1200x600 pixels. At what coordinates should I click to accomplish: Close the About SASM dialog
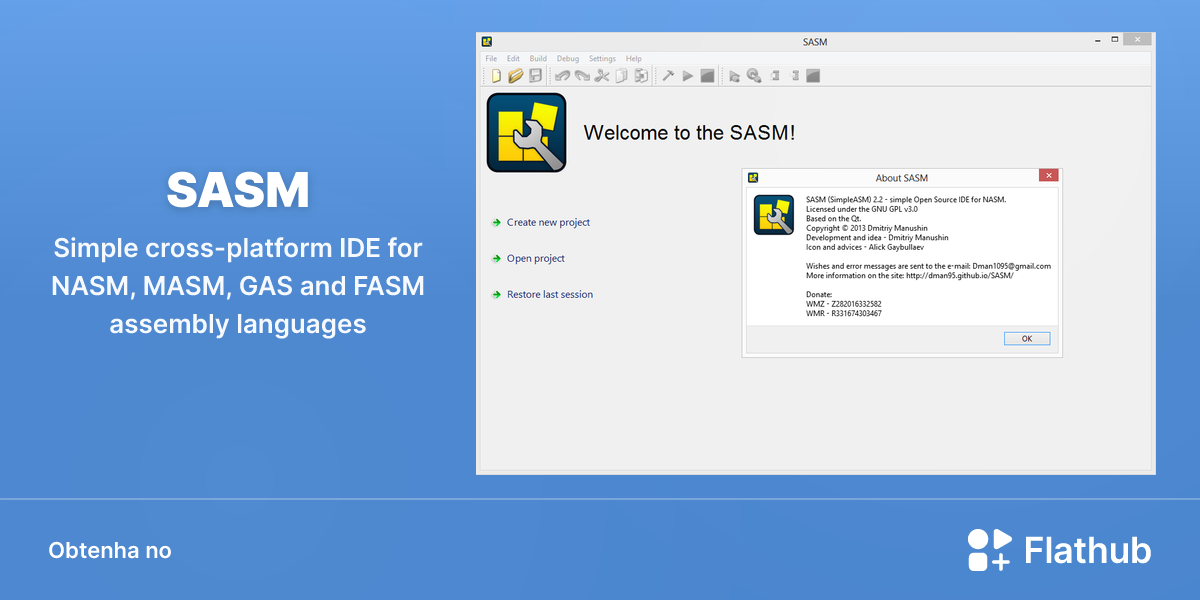pyautogui.click(x=1048, y=176)
